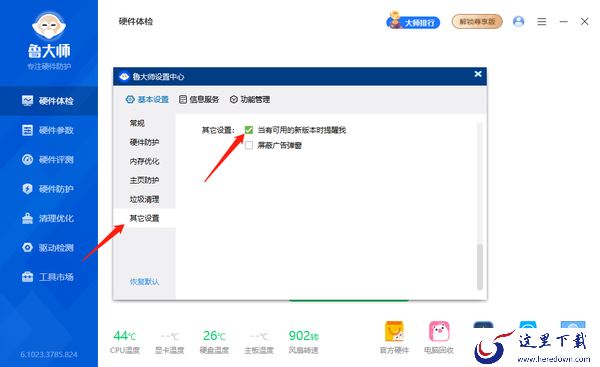
Task: Select 垃圾清理 settings category
Action: click(144, 199)
